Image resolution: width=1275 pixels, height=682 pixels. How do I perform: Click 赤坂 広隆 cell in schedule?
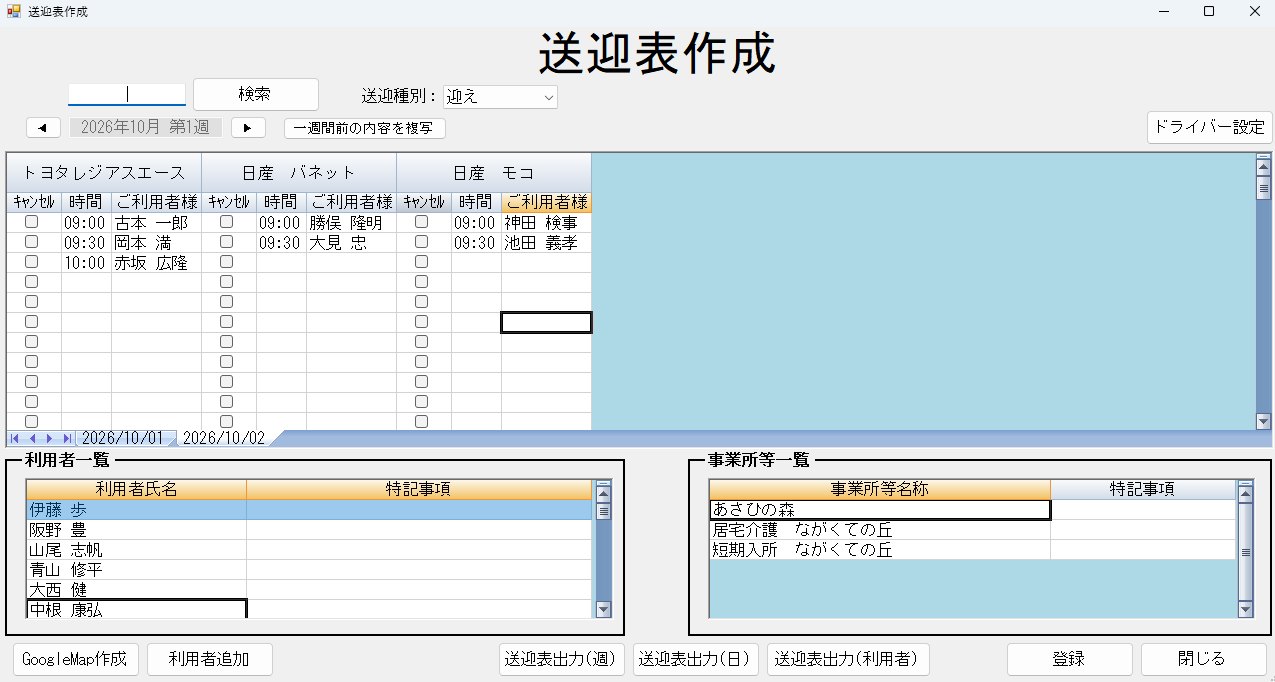156,263
